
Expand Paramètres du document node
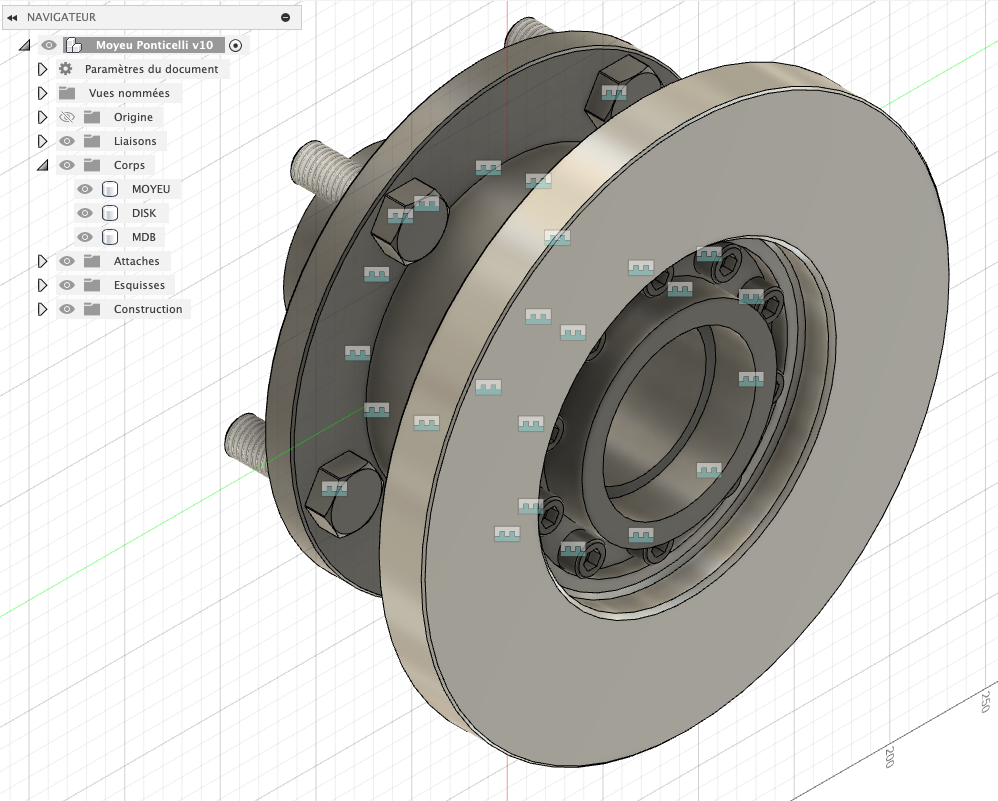(42, 69)
